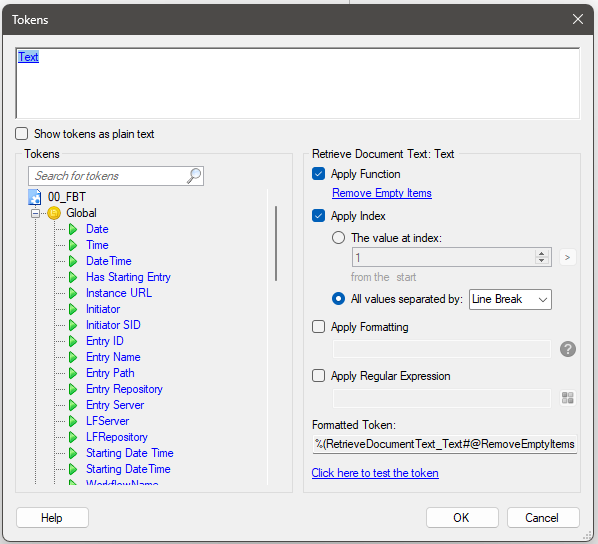Toggle Show tokens as plain text checkbox
The height and width of the screenshot is (544, 598).
tap(22, 134)
